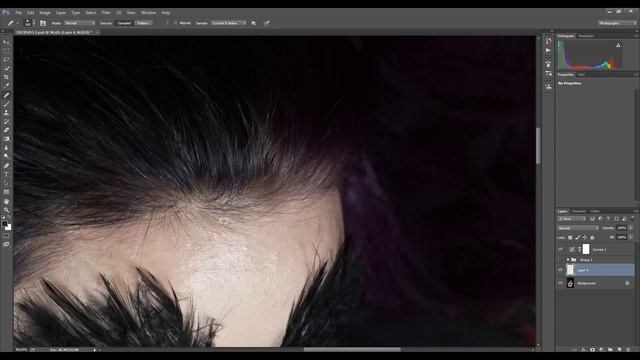Open the History panel icon

pos(548,40)
